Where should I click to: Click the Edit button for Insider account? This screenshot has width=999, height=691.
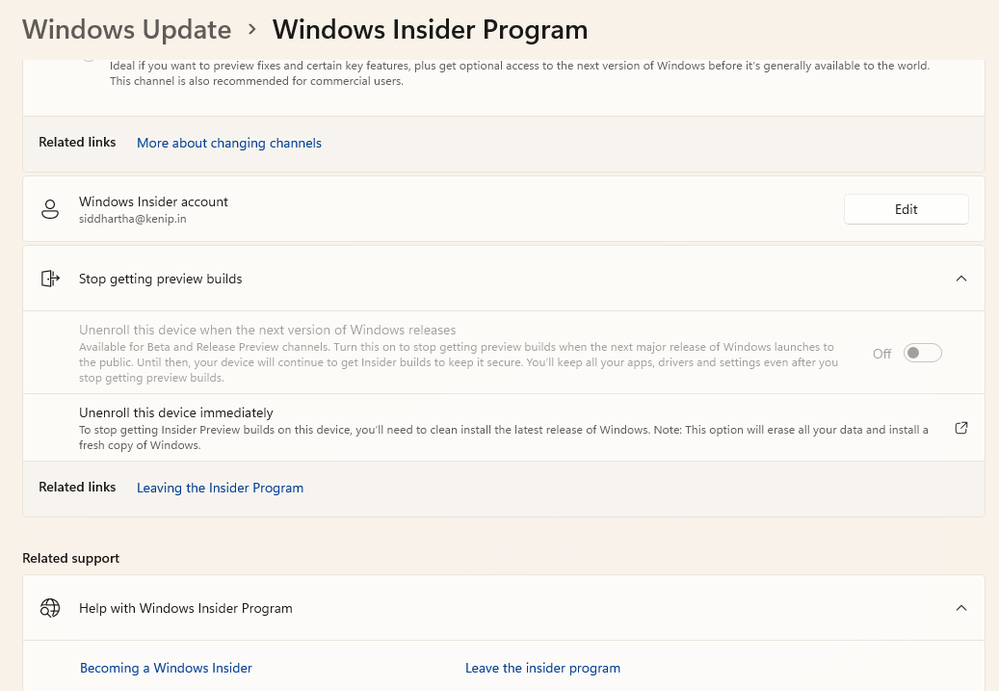(906, 210)
